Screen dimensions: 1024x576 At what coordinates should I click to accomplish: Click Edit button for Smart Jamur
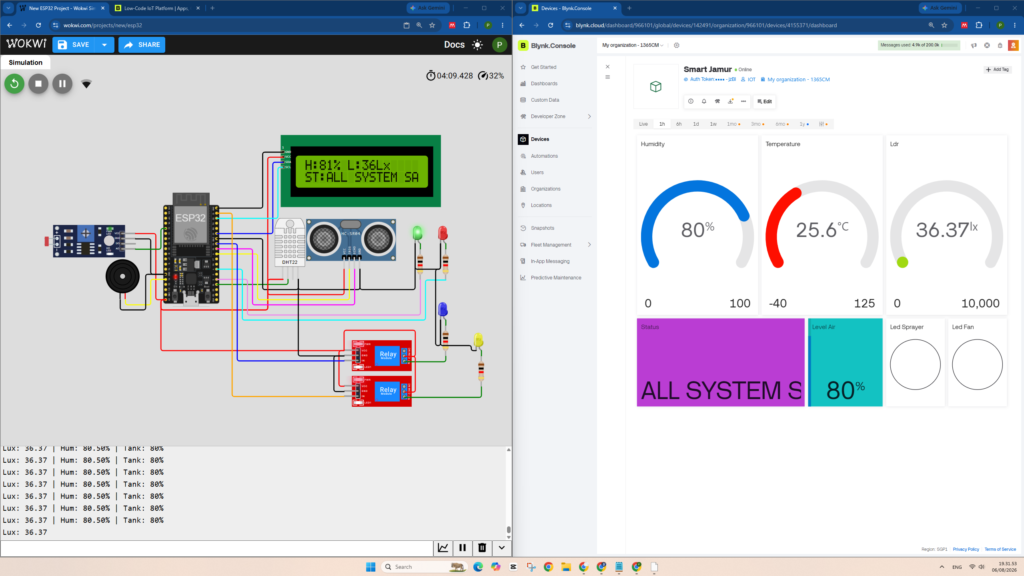click(765, 101)
